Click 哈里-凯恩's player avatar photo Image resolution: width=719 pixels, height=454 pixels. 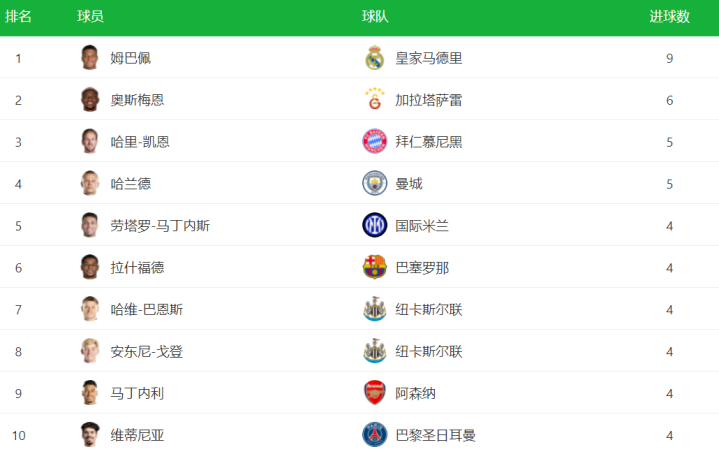(x=90, y=142)
